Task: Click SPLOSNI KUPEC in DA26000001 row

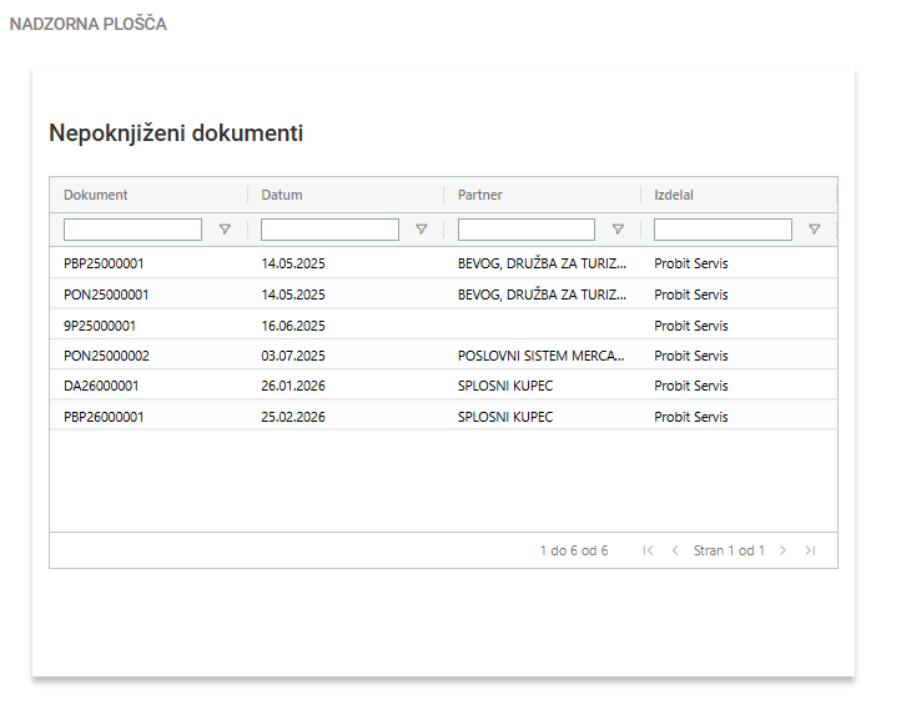Action: 505,386
